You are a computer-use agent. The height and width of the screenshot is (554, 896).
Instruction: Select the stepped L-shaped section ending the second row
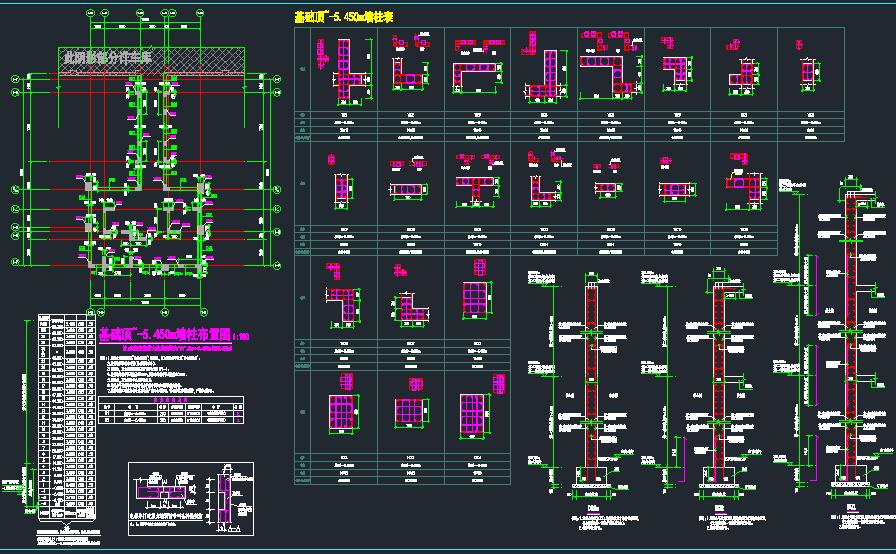click(x=742, y=183)
